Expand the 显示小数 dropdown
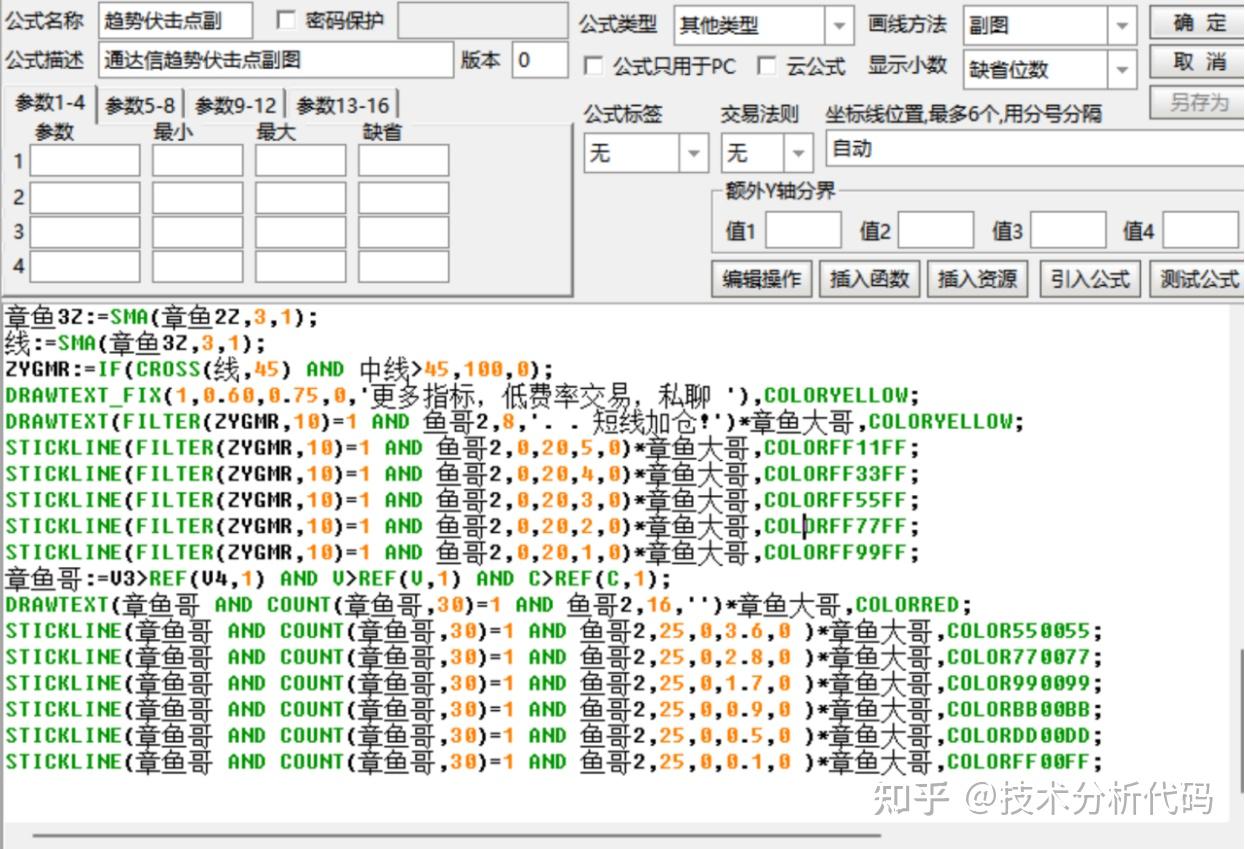This screenshot has width=1245, height=849. coord(1122,69)
